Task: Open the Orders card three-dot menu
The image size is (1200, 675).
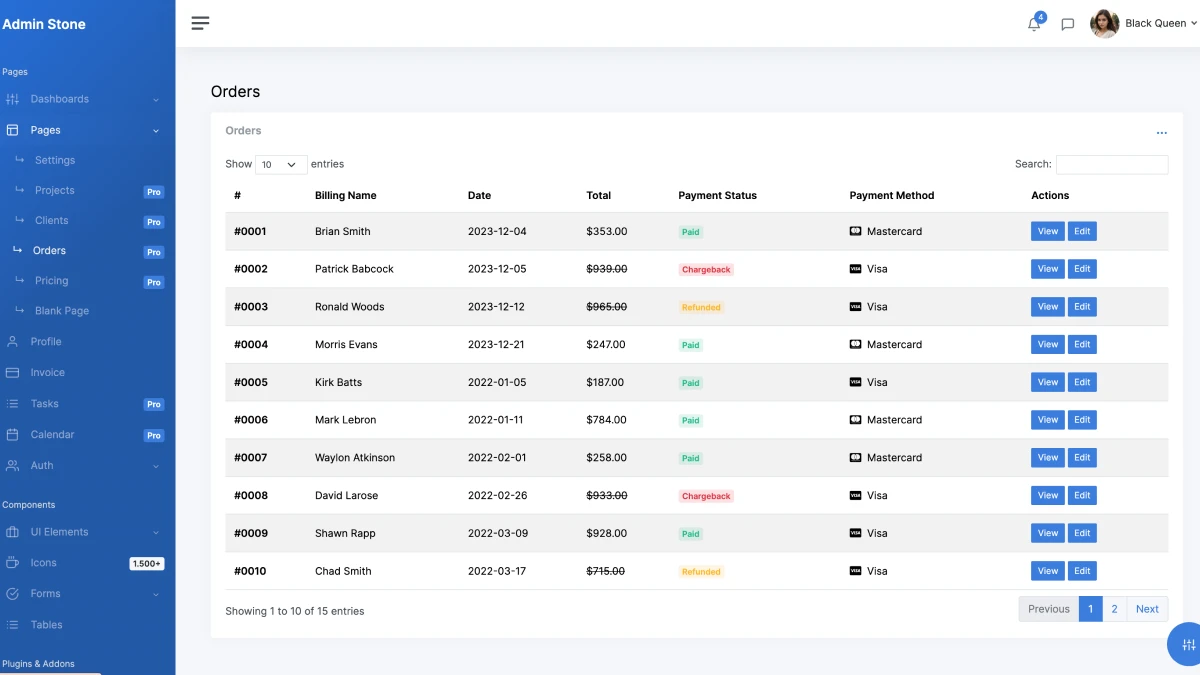Action: [1161, 132]
